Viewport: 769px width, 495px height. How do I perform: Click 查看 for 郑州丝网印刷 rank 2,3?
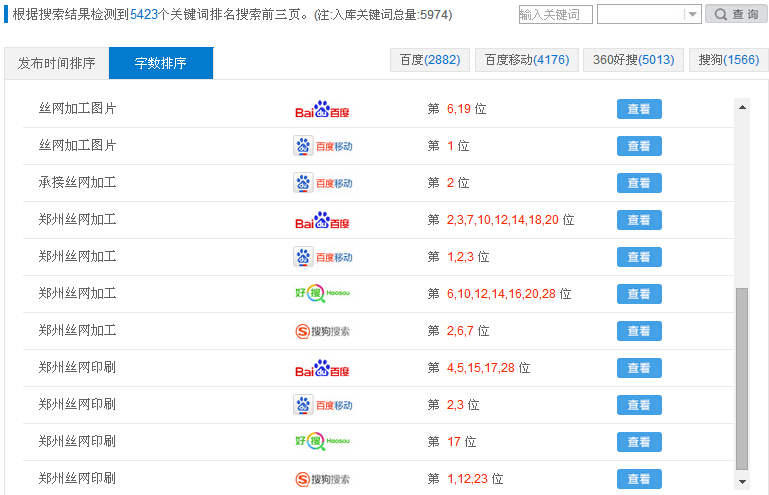coord(639,405)
